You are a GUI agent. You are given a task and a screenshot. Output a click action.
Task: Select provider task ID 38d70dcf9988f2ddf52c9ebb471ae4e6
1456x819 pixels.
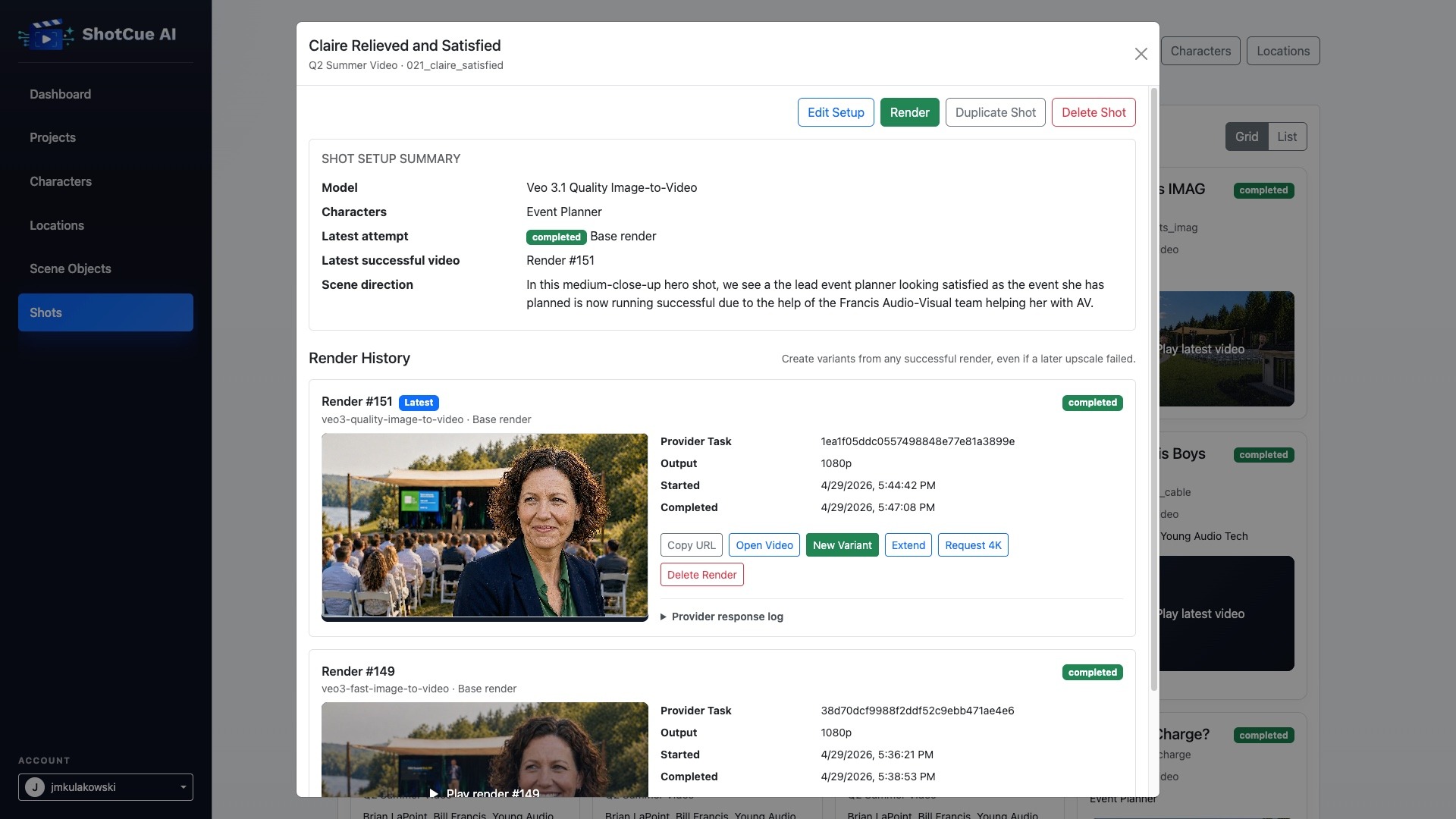point(918,711)
